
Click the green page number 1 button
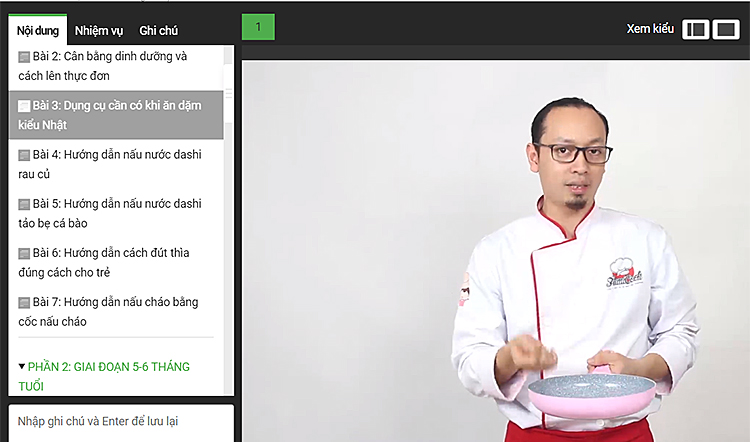(258, 27)
